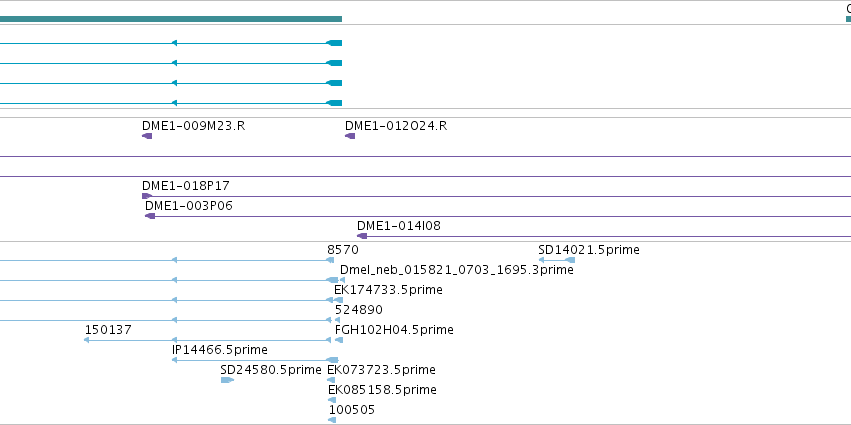The height and width of the screenshot is (425, 851).
Task: Click the 150137 EST label
Action: point(108,330)
